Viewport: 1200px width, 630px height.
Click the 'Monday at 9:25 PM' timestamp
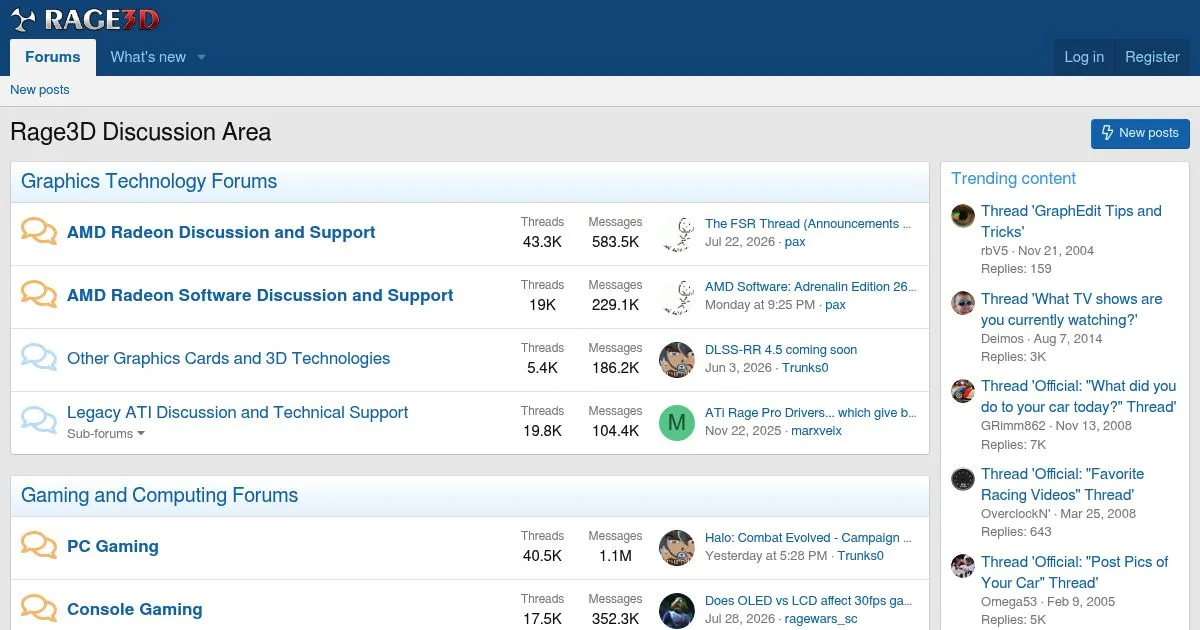click(760, 305)
